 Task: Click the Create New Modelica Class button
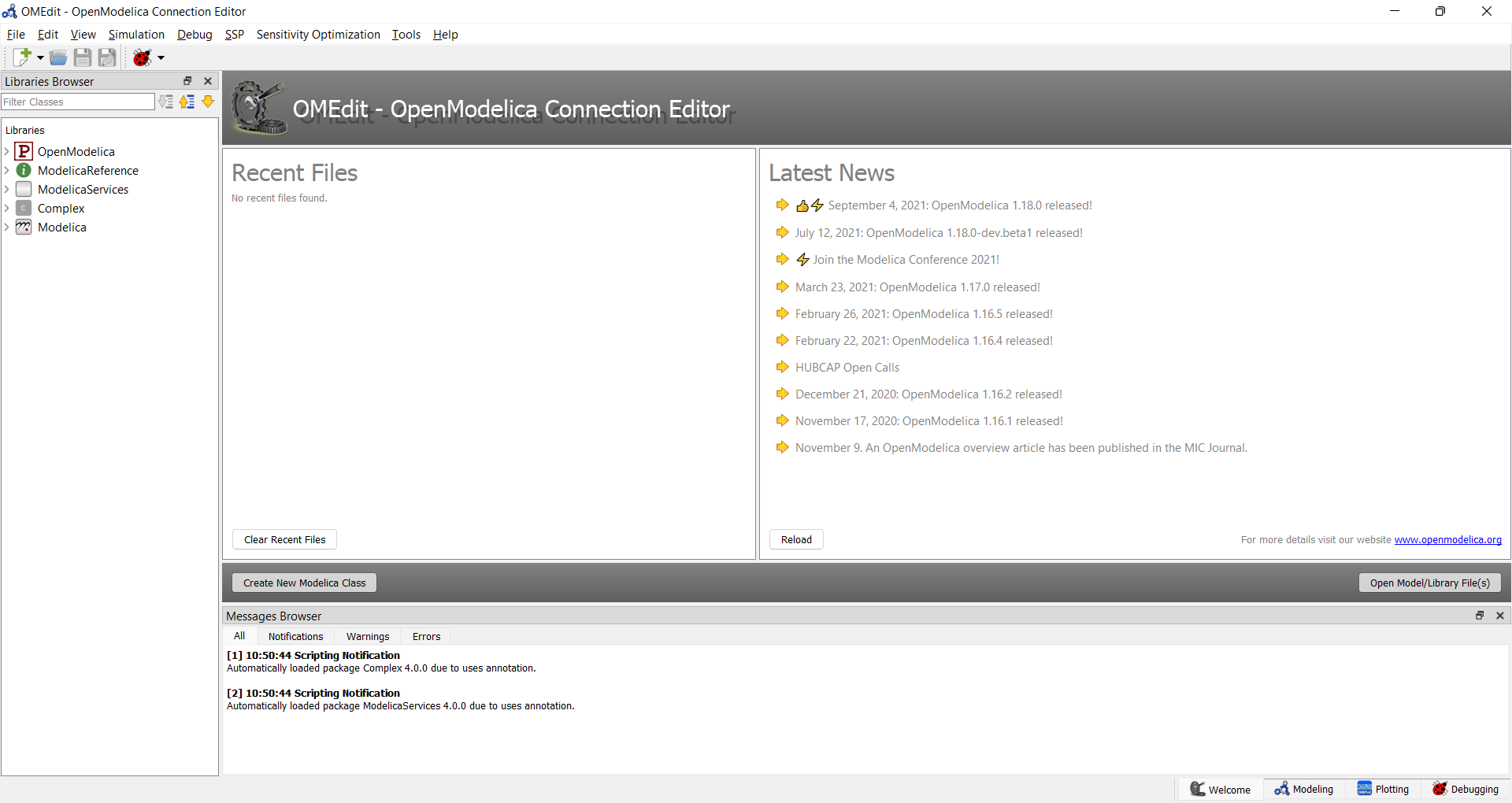pyautogui.click(x=304, y=583)
